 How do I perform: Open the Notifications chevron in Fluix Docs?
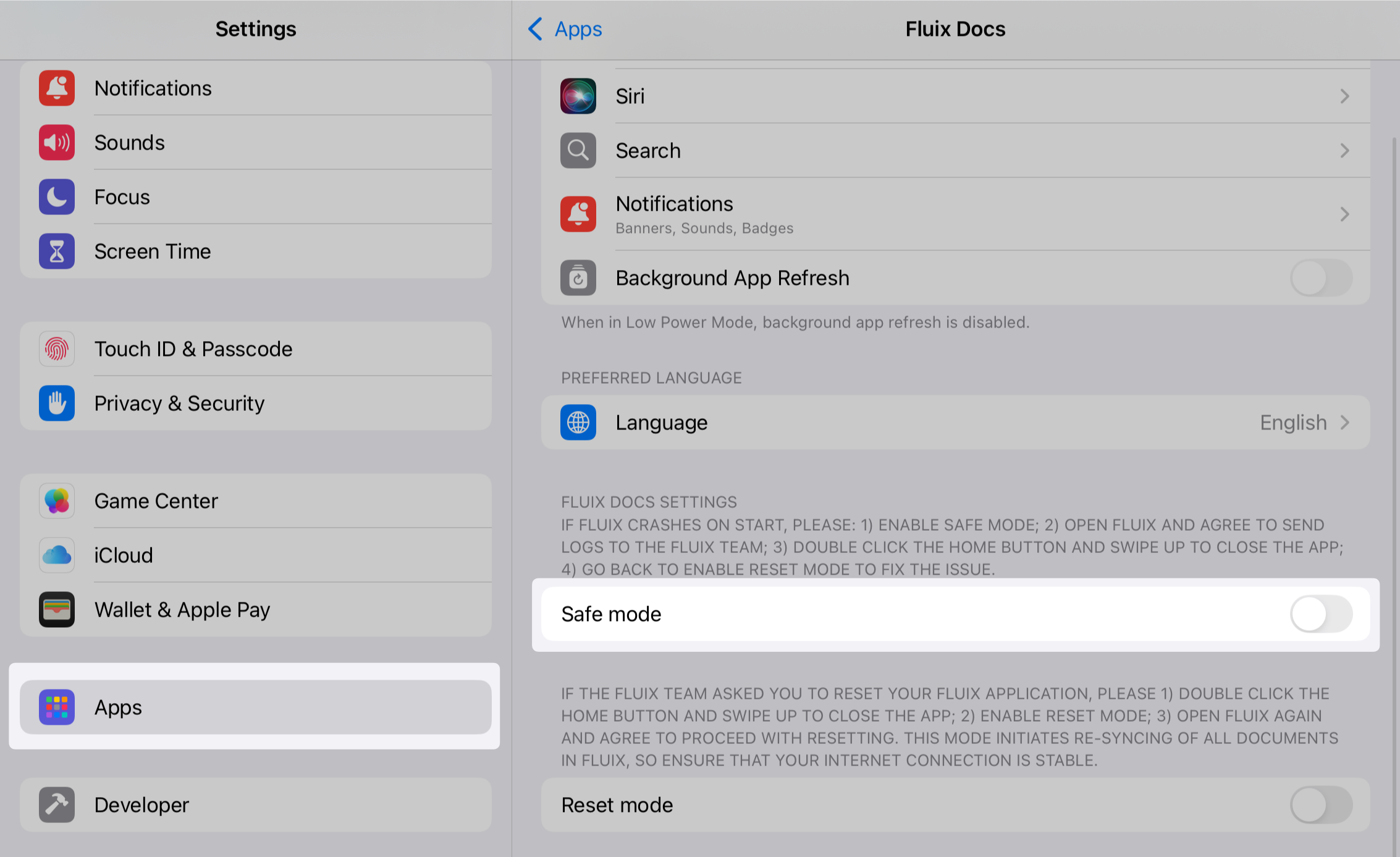[x=1344, y=214]
